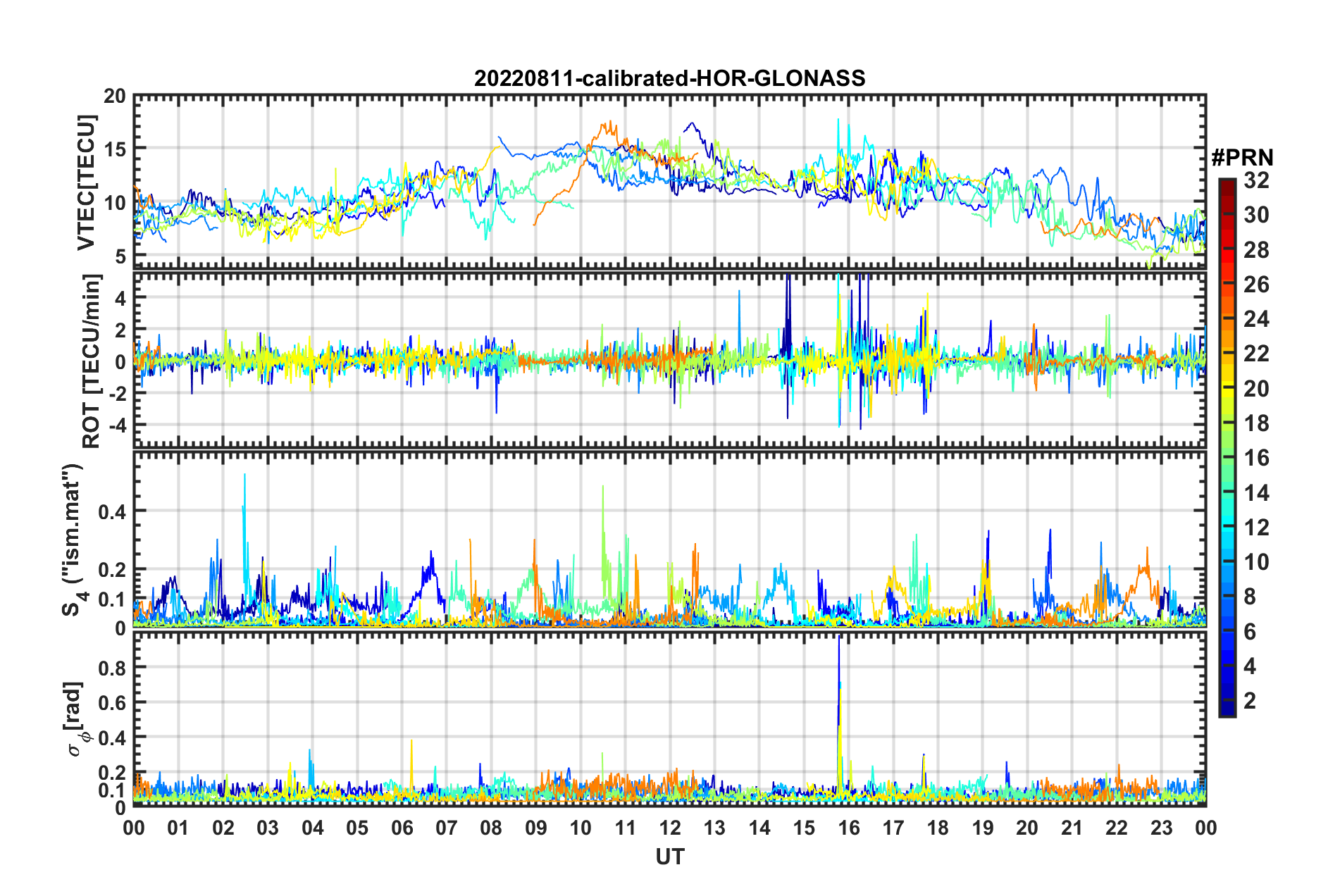Click the plot title 20220811-calibrated-HOR-GLONASS
The height and width of the screenshot is (896, 1340).
(669, 78)
